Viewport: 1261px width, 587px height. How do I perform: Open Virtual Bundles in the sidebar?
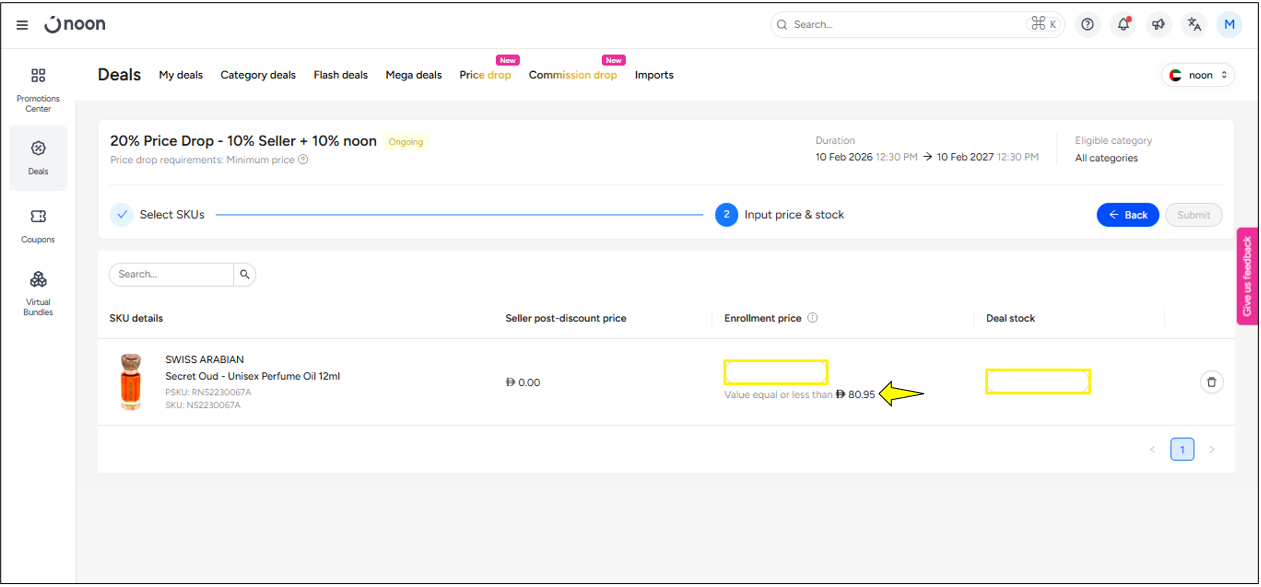click(x=38, y=292)
